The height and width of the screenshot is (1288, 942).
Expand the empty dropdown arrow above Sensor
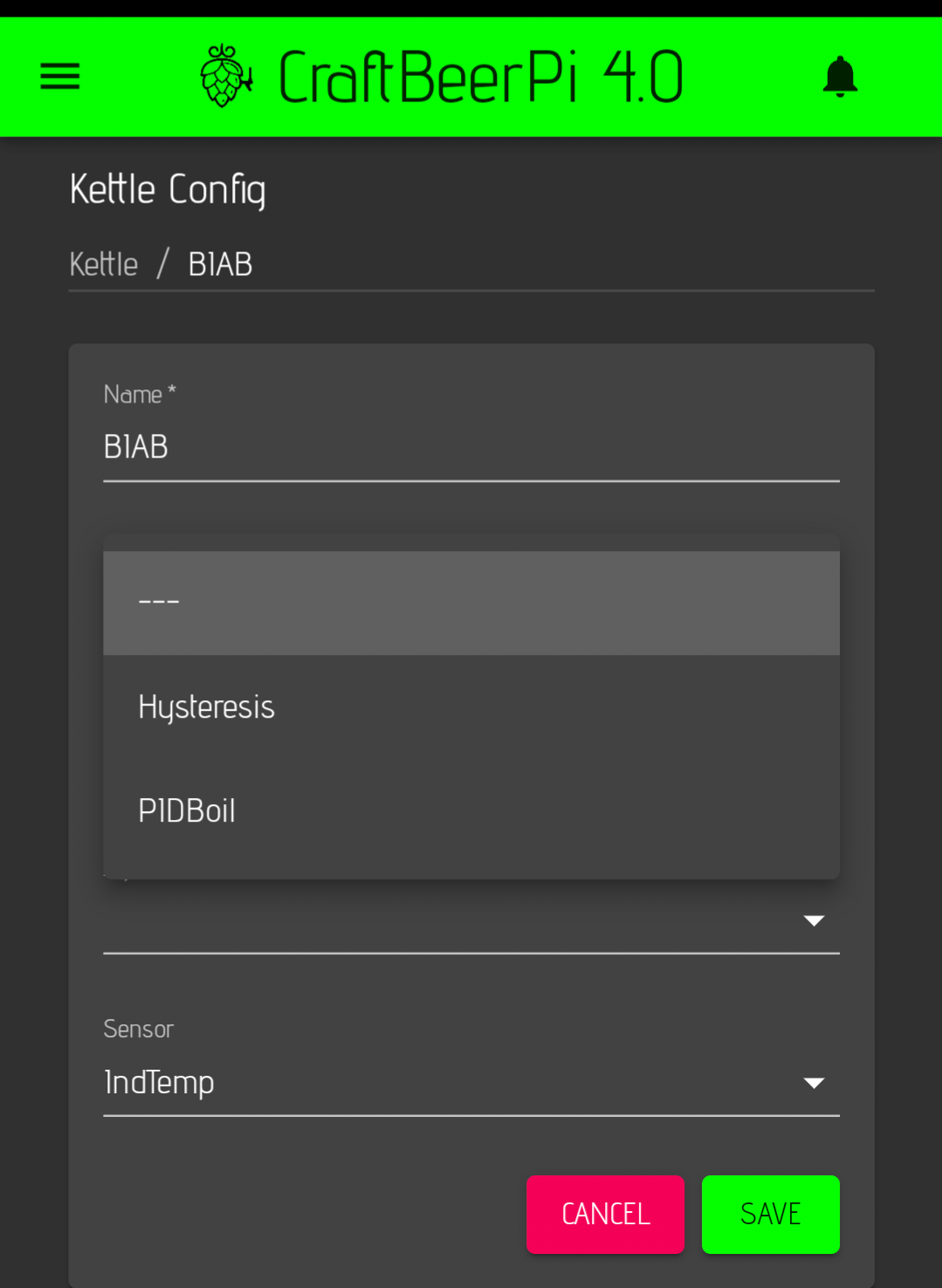[814, 921]
